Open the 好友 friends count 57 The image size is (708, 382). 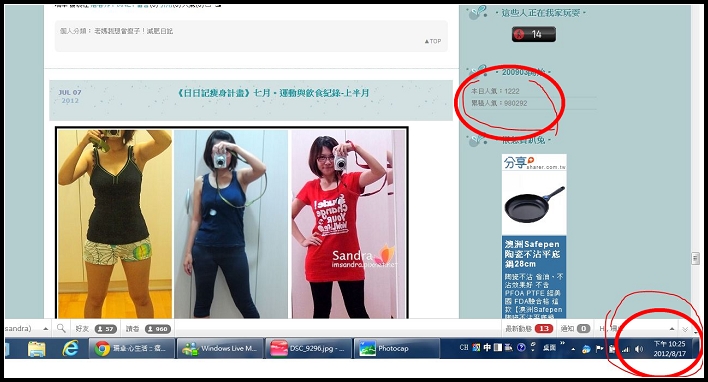[x=96, y=329]
